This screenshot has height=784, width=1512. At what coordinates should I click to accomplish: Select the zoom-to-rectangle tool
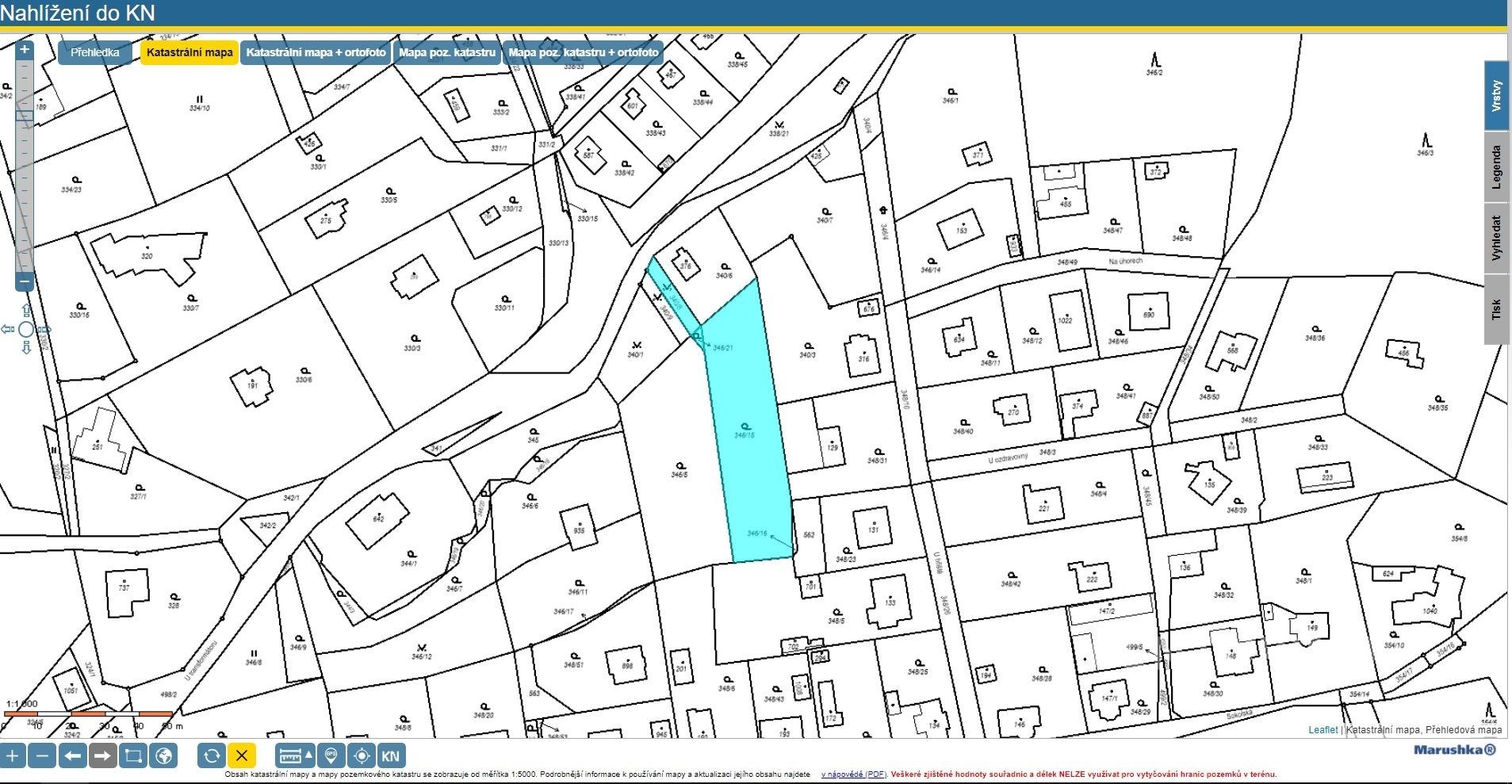pyautogui.click(x=133, y=755)
